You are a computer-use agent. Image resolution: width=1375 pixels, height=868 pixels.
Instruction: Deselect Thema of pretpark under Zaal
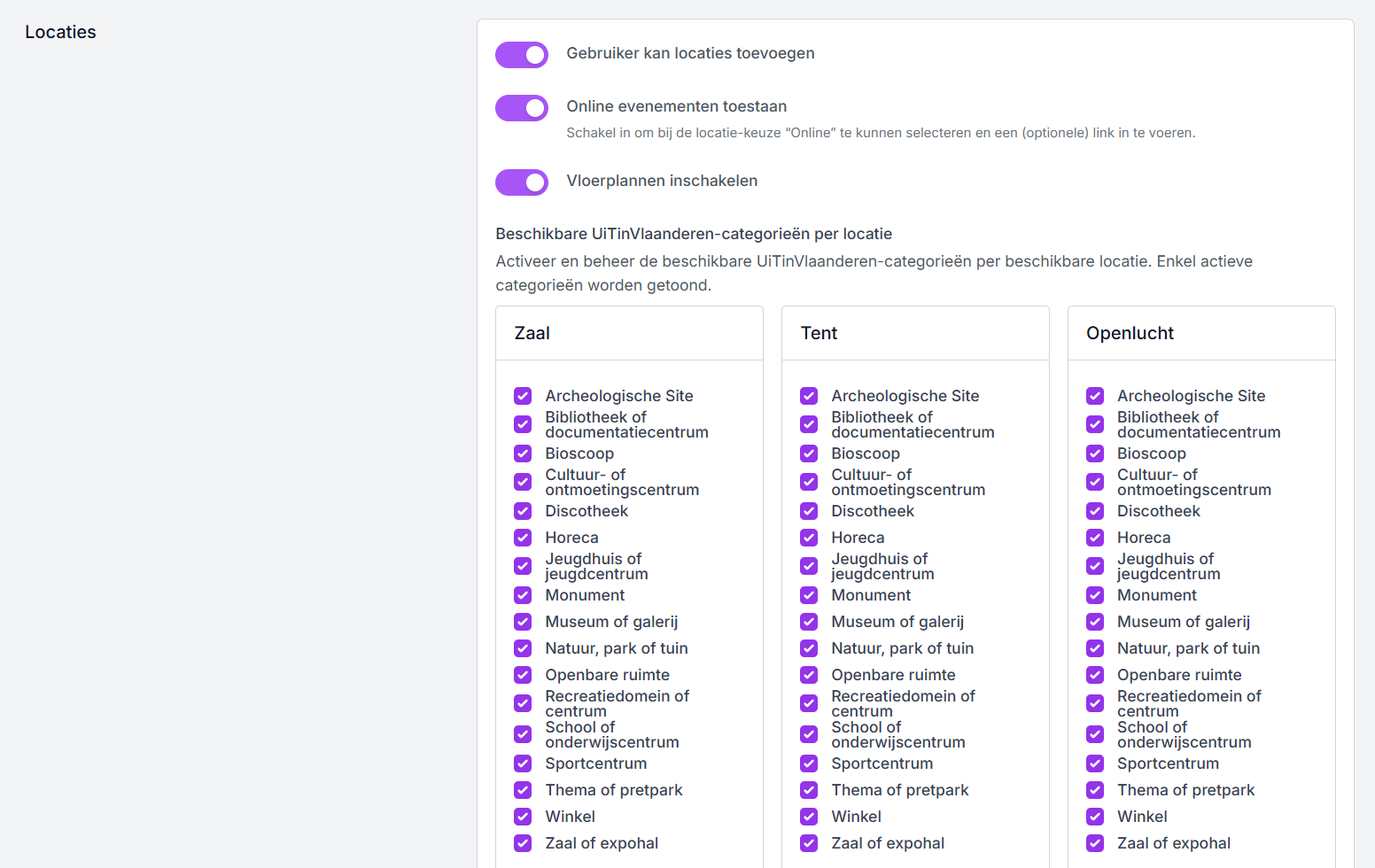[523, 790]
